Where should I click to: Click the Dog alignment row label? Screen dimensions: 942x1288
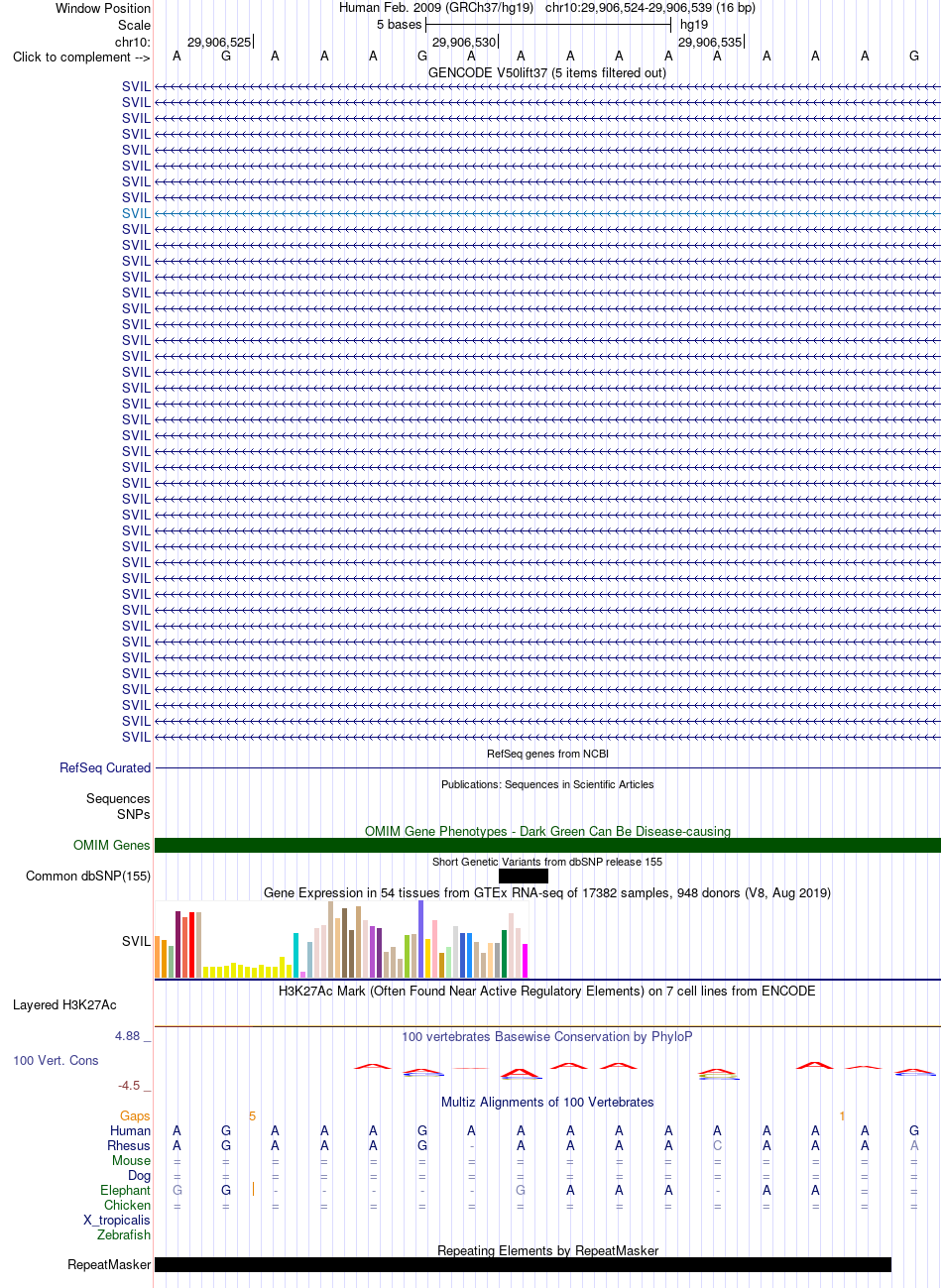[139, 1175]
